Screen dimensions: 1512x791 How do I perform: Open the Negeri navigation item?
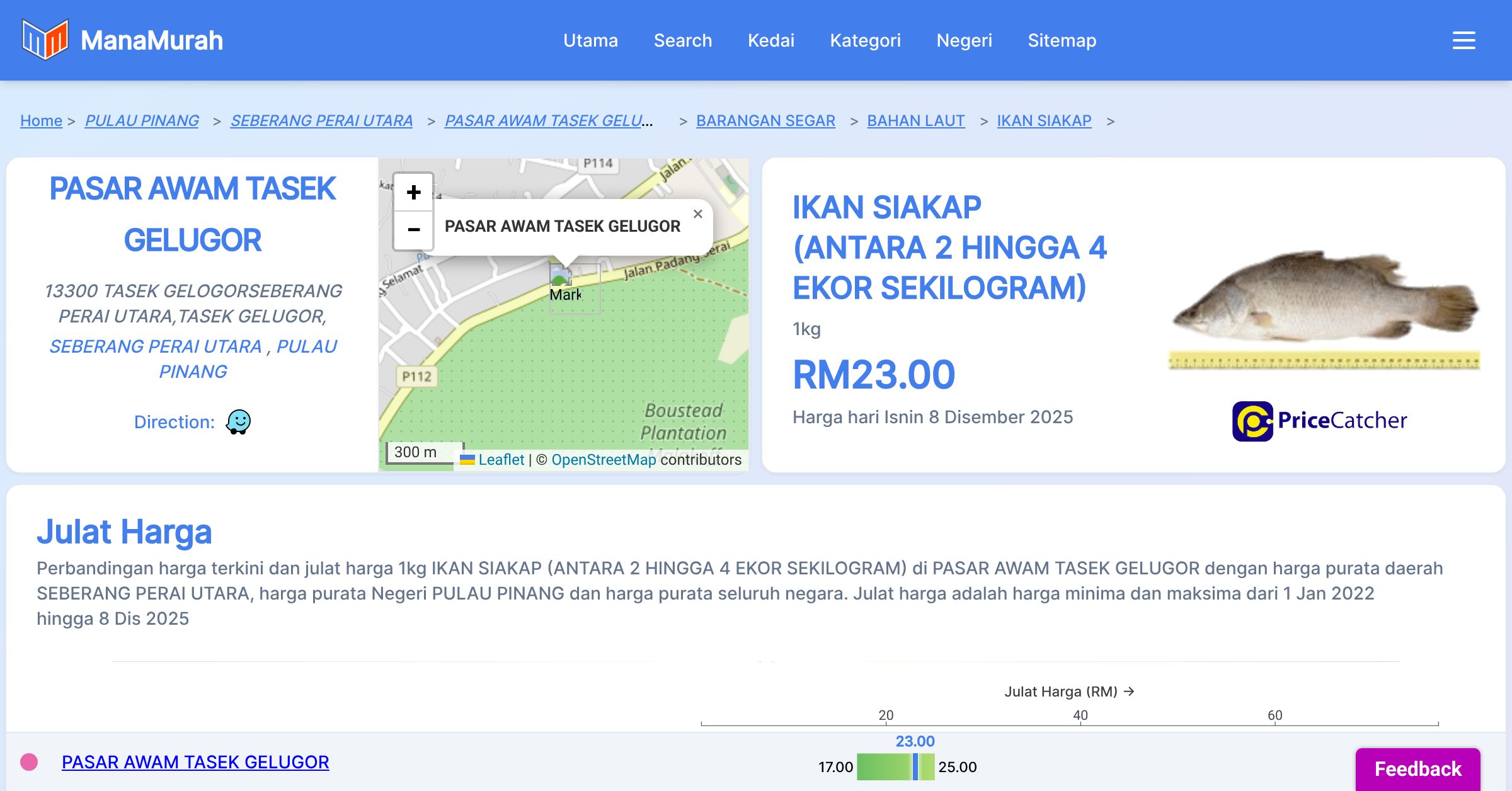click(x=964, y=40)
